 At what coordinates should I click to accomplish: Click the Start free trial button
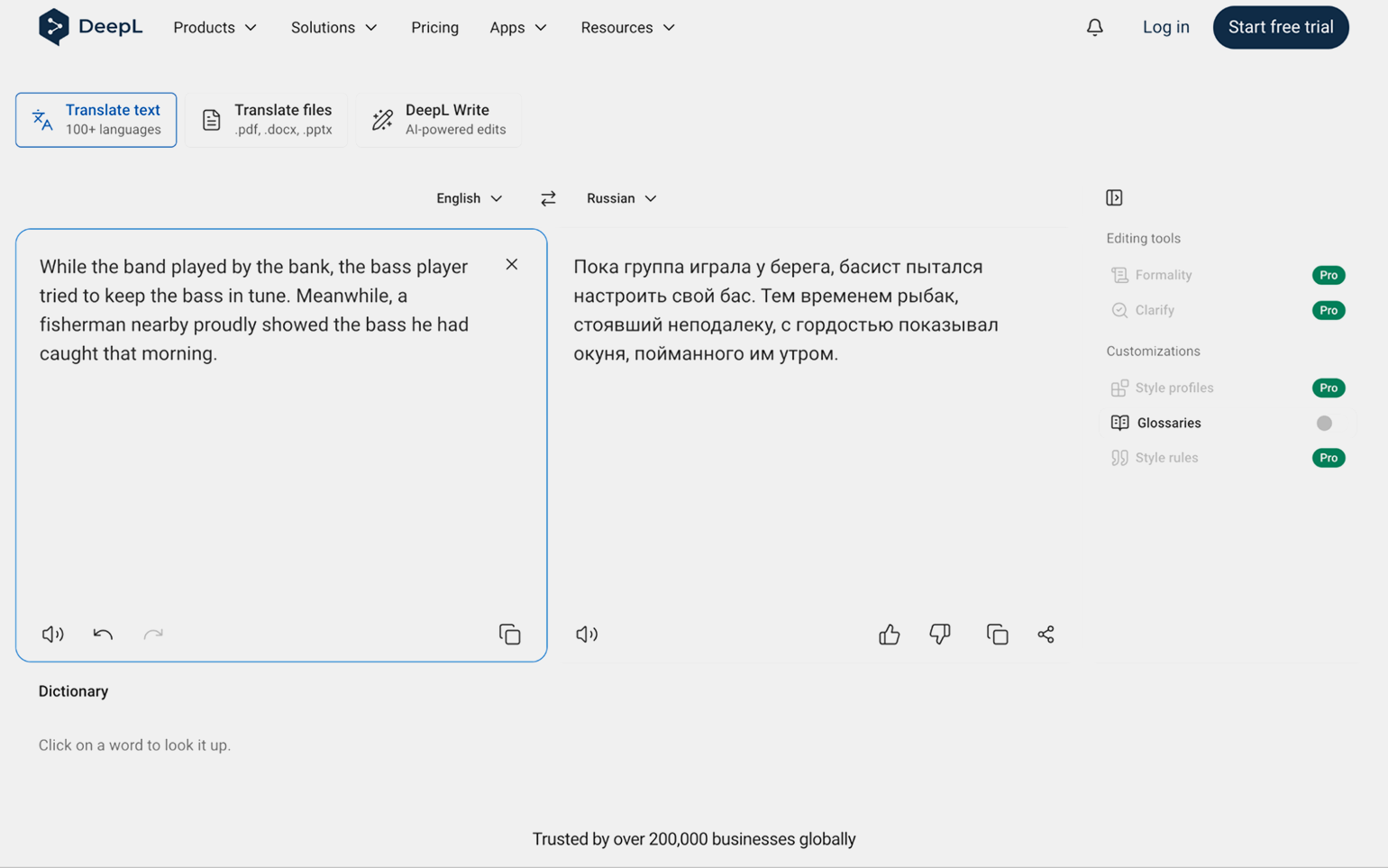point(1280,27)
